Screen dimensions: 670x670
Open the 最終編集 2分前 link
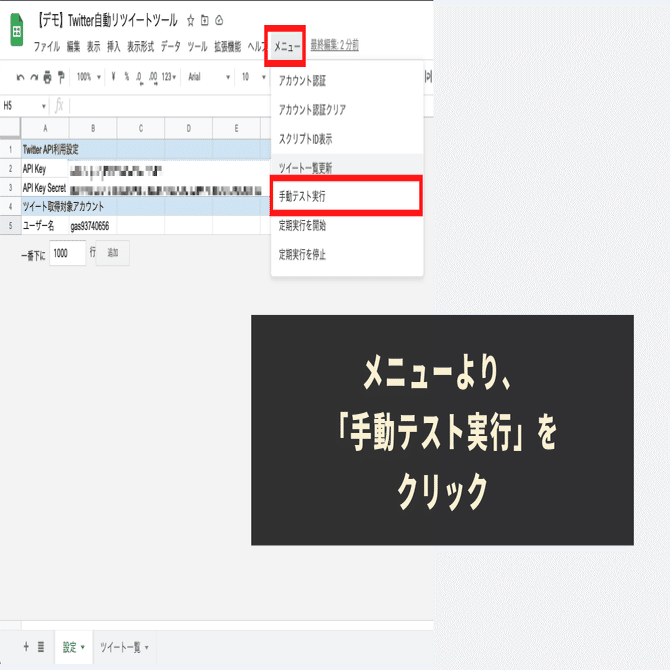(335, 45)
